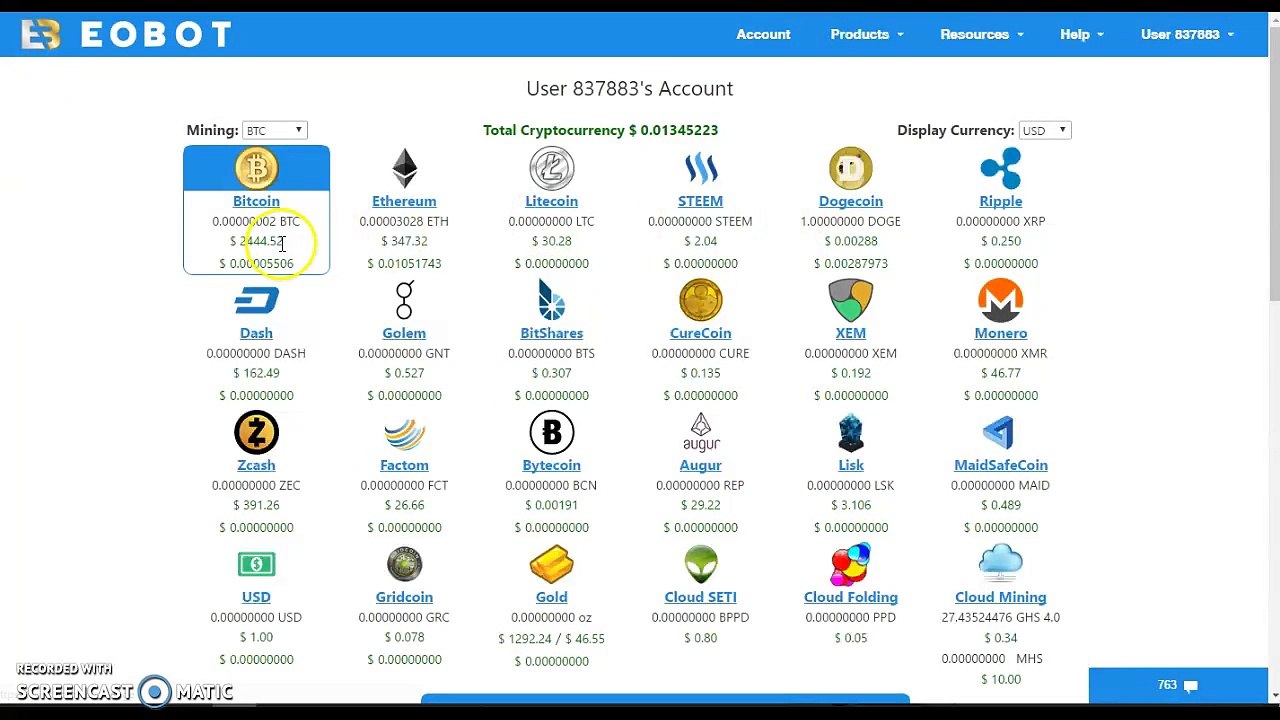Click the Zcash coin icon
Screen dimensions: 1280x720
pyautogui.click(x=256, y=432)
